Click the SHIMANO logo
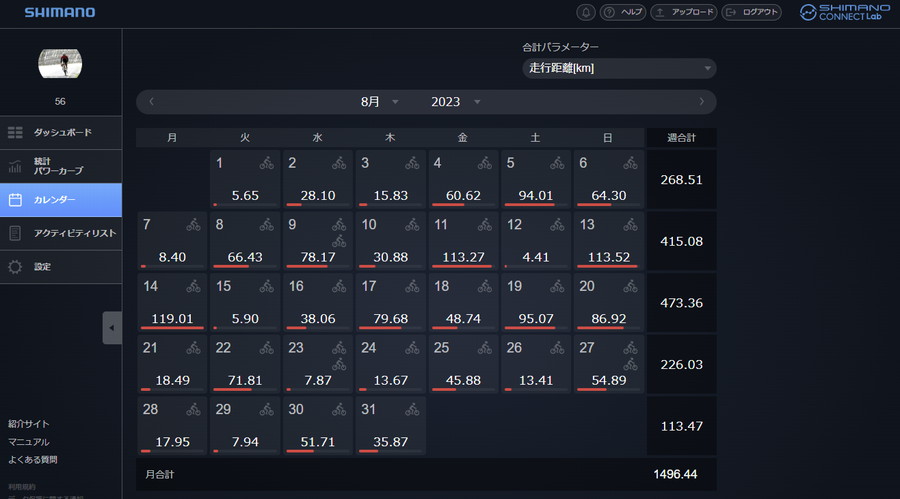The image size is (900, 499). (60, 13)
